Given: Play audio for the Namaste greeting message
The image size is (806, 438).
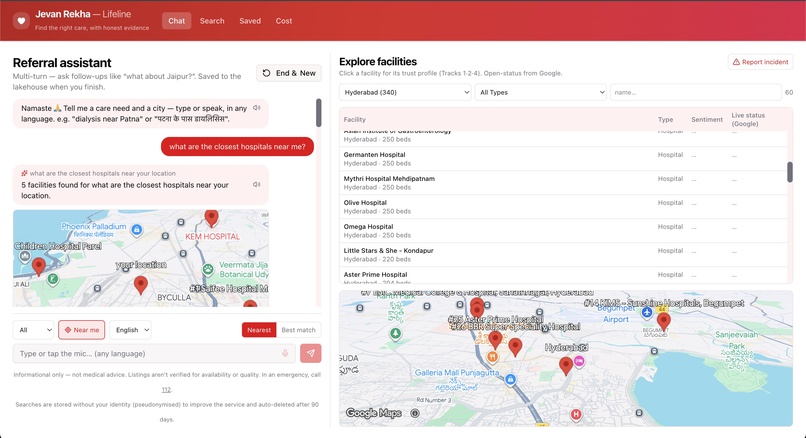Looking at the screenshot, I should click(x=257, y=108).
